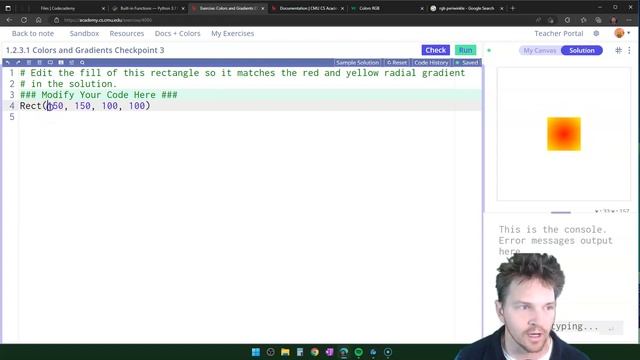This screenshot has width=640, height=360.
Task: Click the browser home icon
Action: [x=38, y=20]
